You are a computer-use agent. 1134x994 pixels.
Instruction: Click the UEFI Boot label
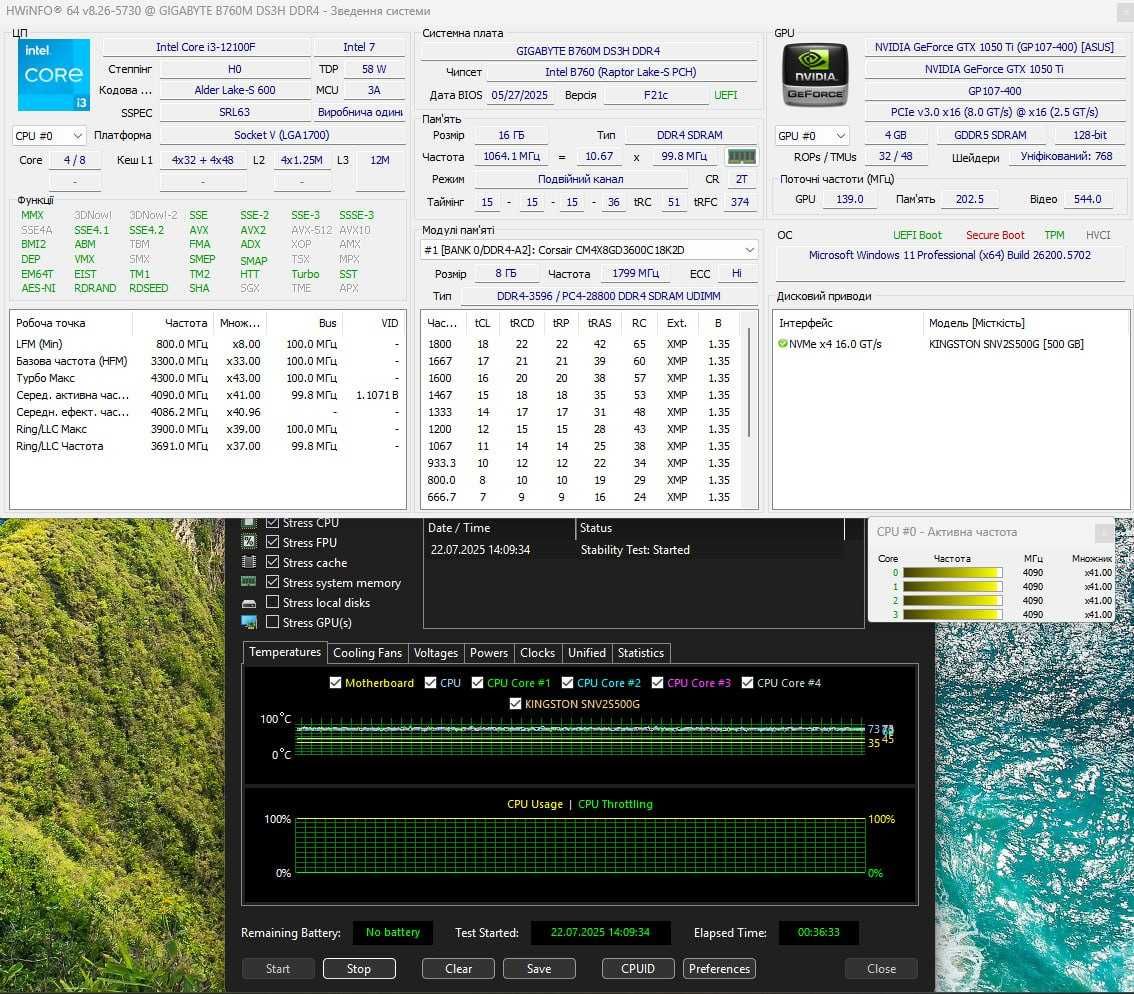click(917, 235)
